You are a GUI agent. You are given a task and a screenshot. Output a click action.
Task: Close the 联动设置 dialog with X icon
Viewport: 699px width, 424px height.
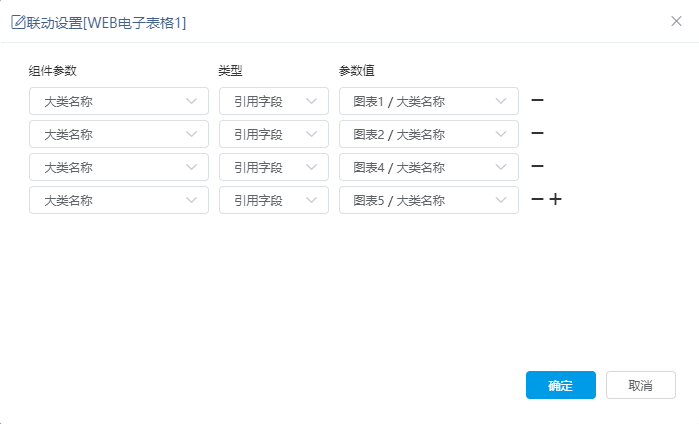coord(676,21)
